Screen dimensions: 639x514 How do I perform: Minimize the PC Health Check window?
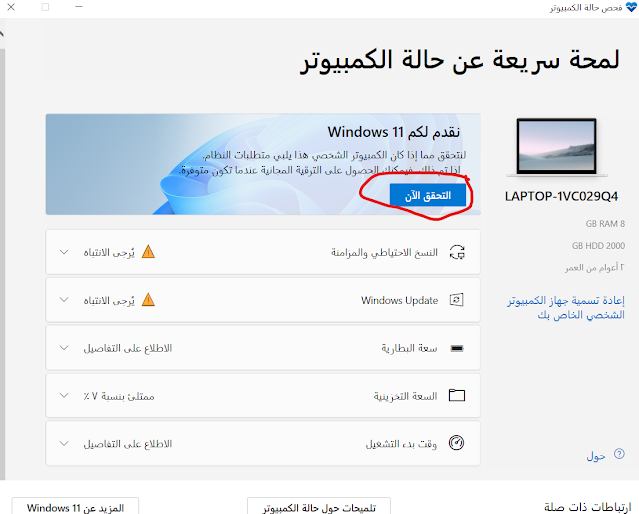click(x=79, y=7)
